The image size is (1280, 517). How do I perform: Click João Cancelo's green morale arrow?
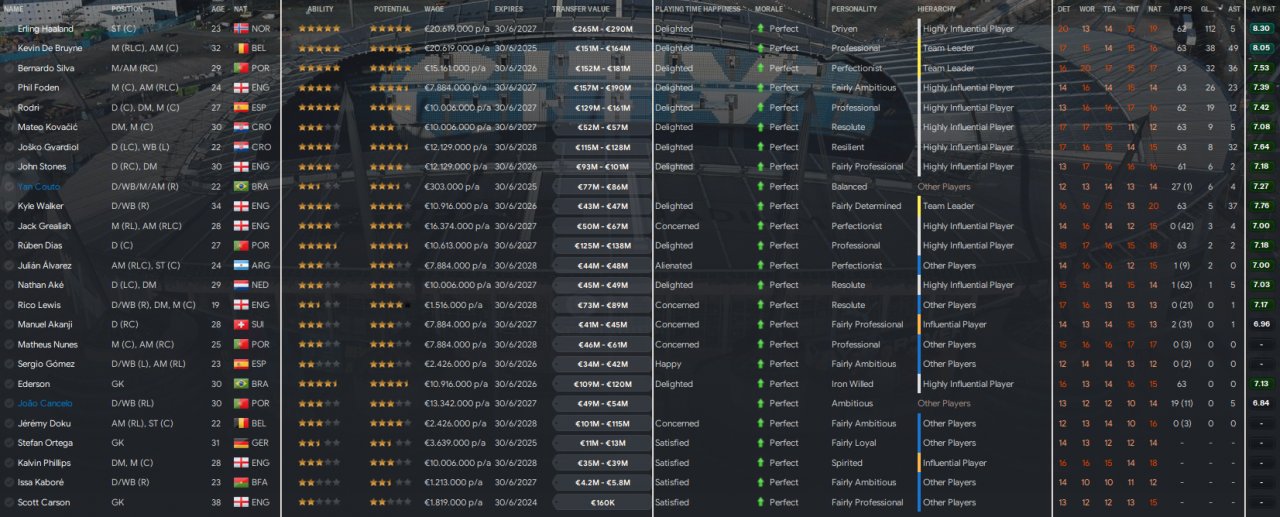pyautogui.click(x=760, y=403)
